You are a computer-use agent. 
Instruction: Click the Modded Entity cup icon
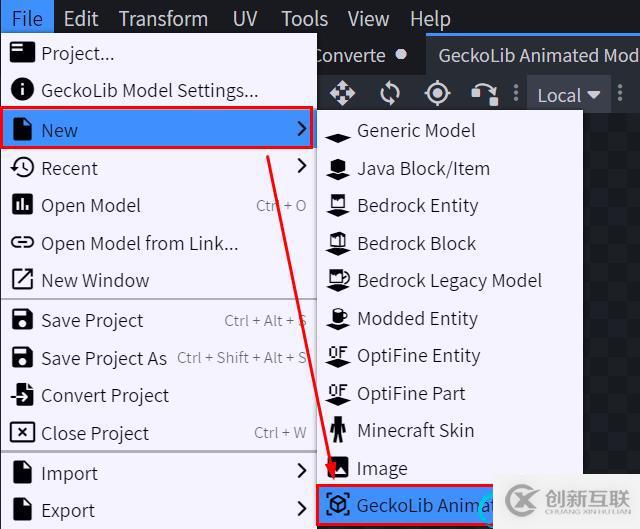pyautogui.click(x=338, y=319)
